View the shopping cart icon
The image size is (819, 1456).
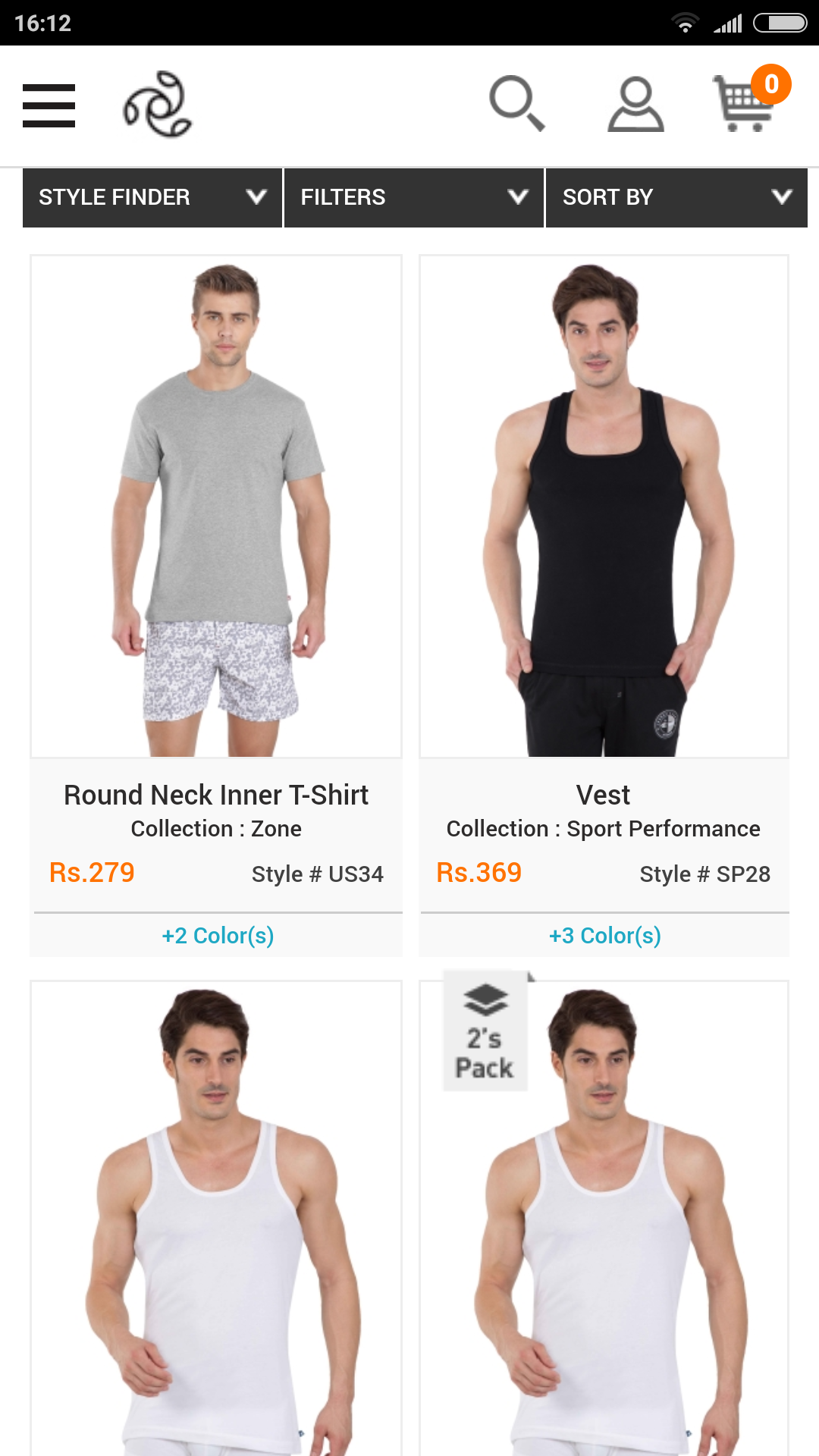[x=743, y=105]
